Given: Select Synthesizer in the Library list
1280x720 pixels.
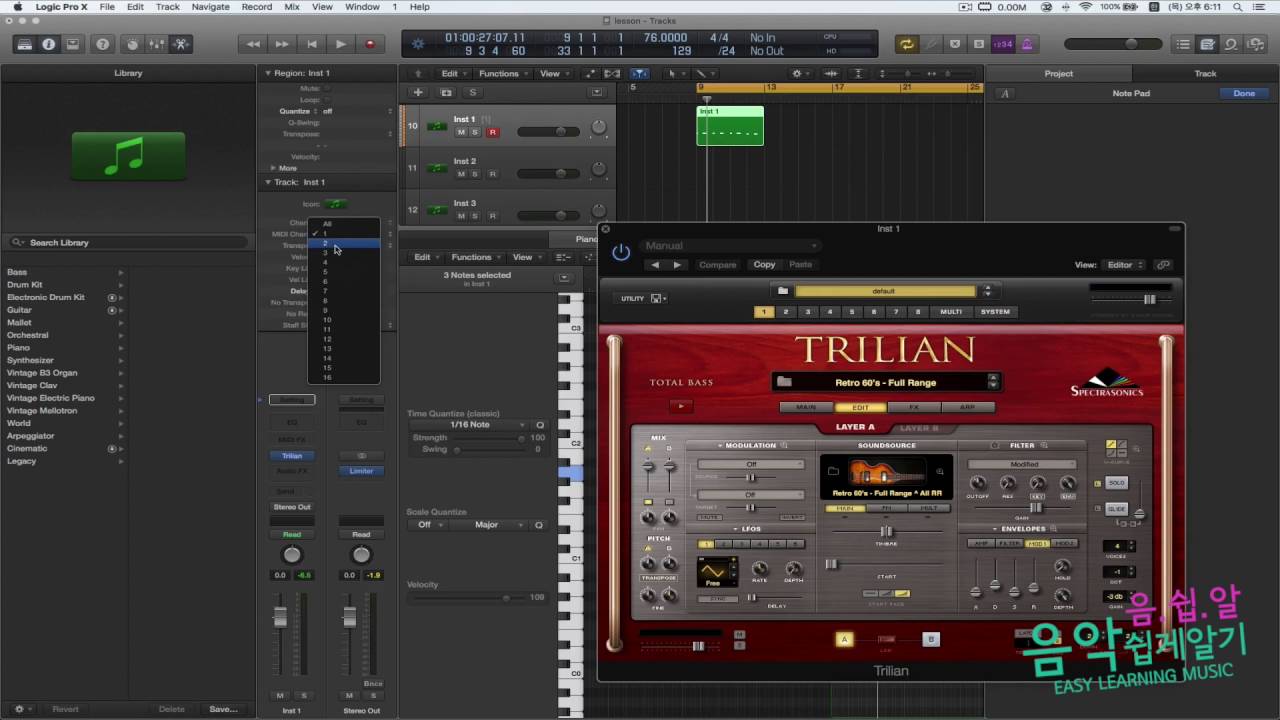Looking at the screenshot, I should coord(30,360).
